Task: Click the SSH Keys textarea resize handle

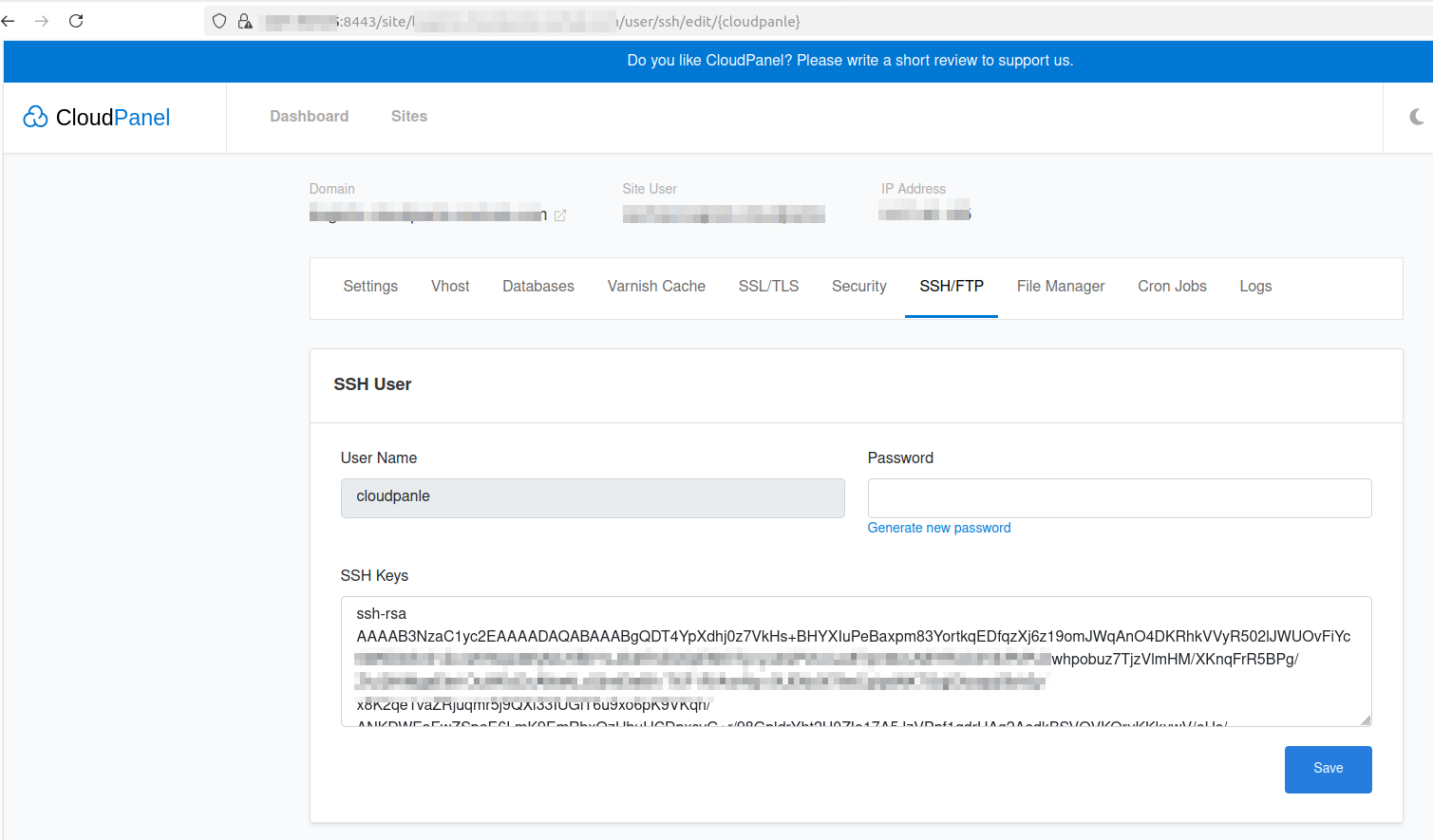Action: (x=1366, y=720)
